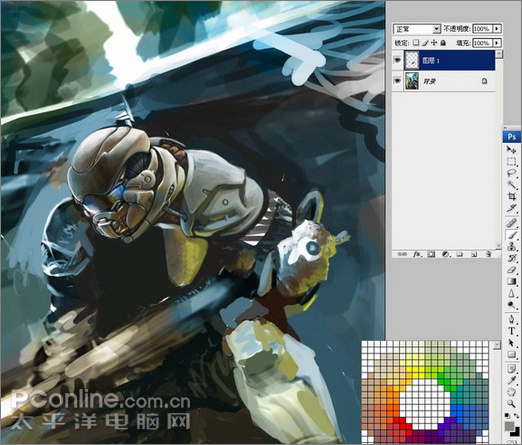Delete layer using trash icon

click(x=488, y=254)
